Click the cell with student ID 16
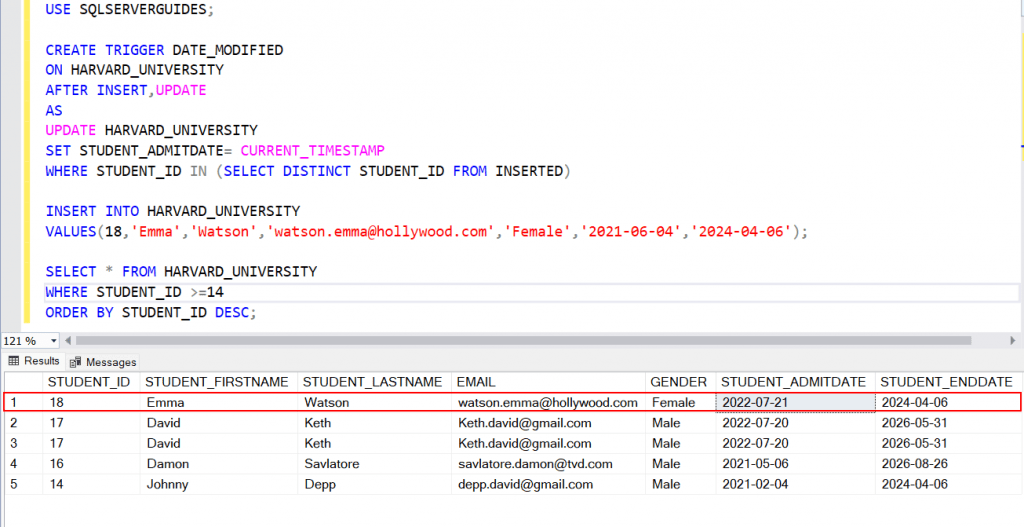The image size is (1024, 527). click(91, 464)
